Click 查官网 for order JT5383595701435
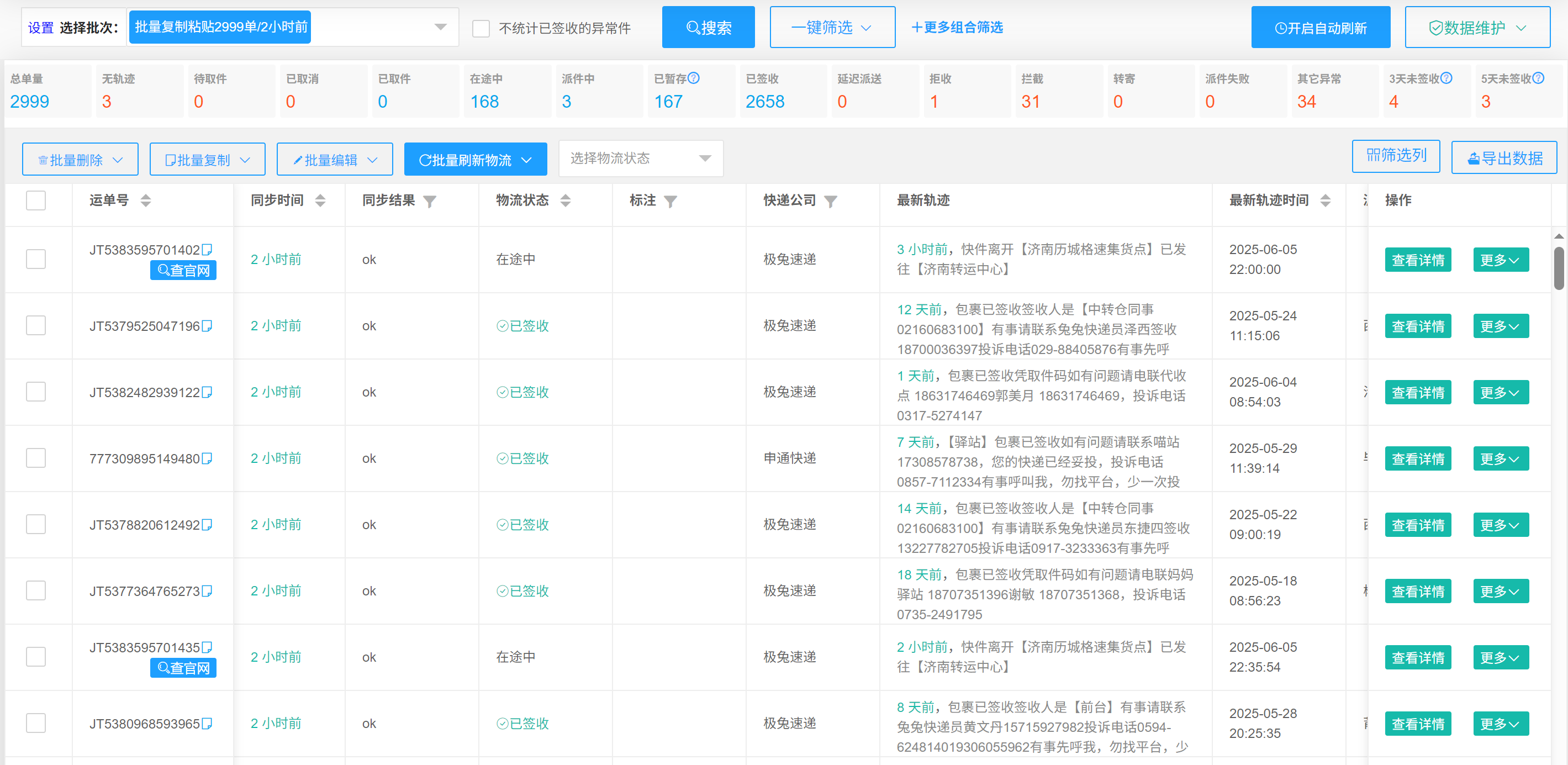The image size is (1568, 765). (183, 668)
